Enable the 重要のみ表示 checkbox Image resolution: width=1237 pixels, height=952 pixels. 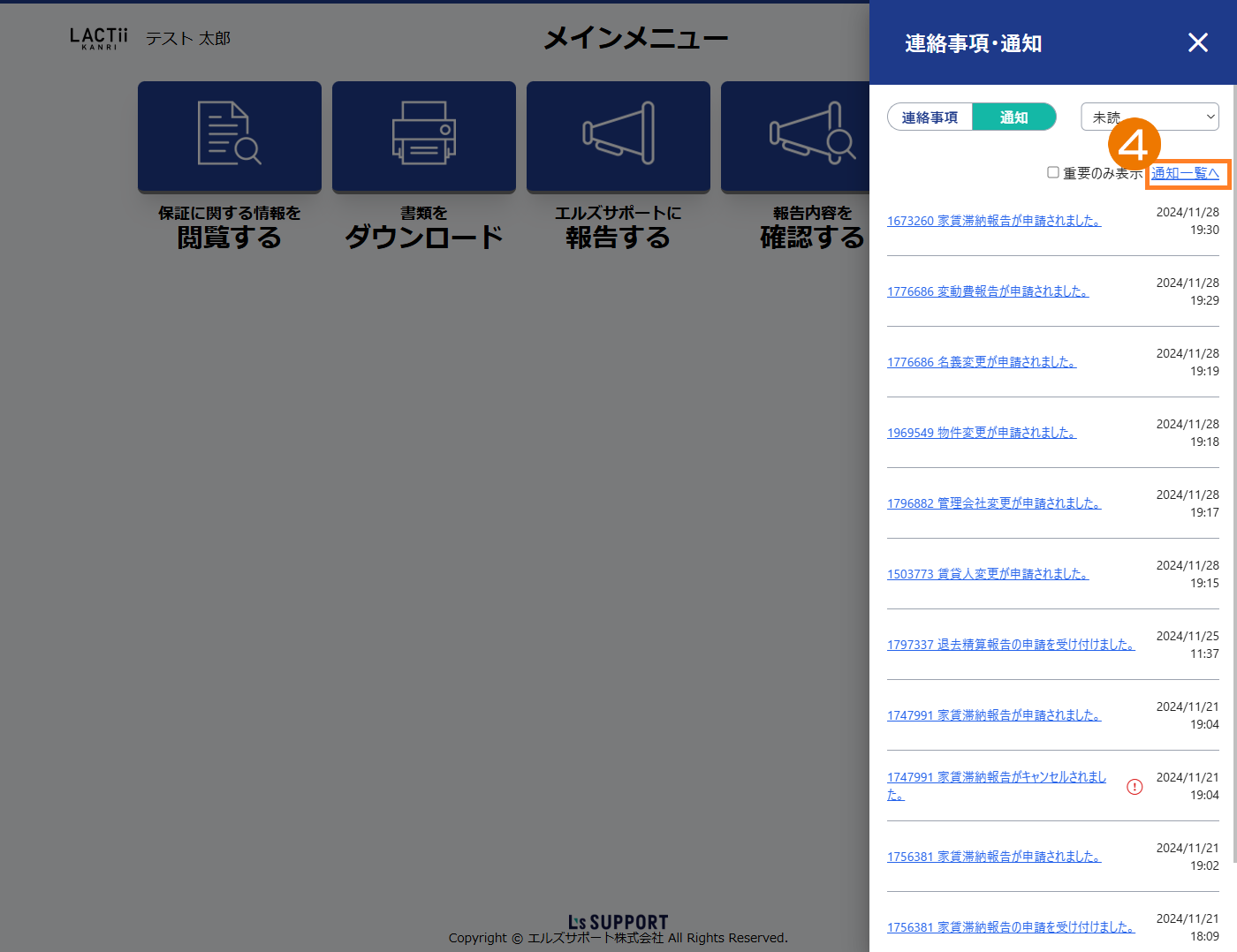point(1053,172)
